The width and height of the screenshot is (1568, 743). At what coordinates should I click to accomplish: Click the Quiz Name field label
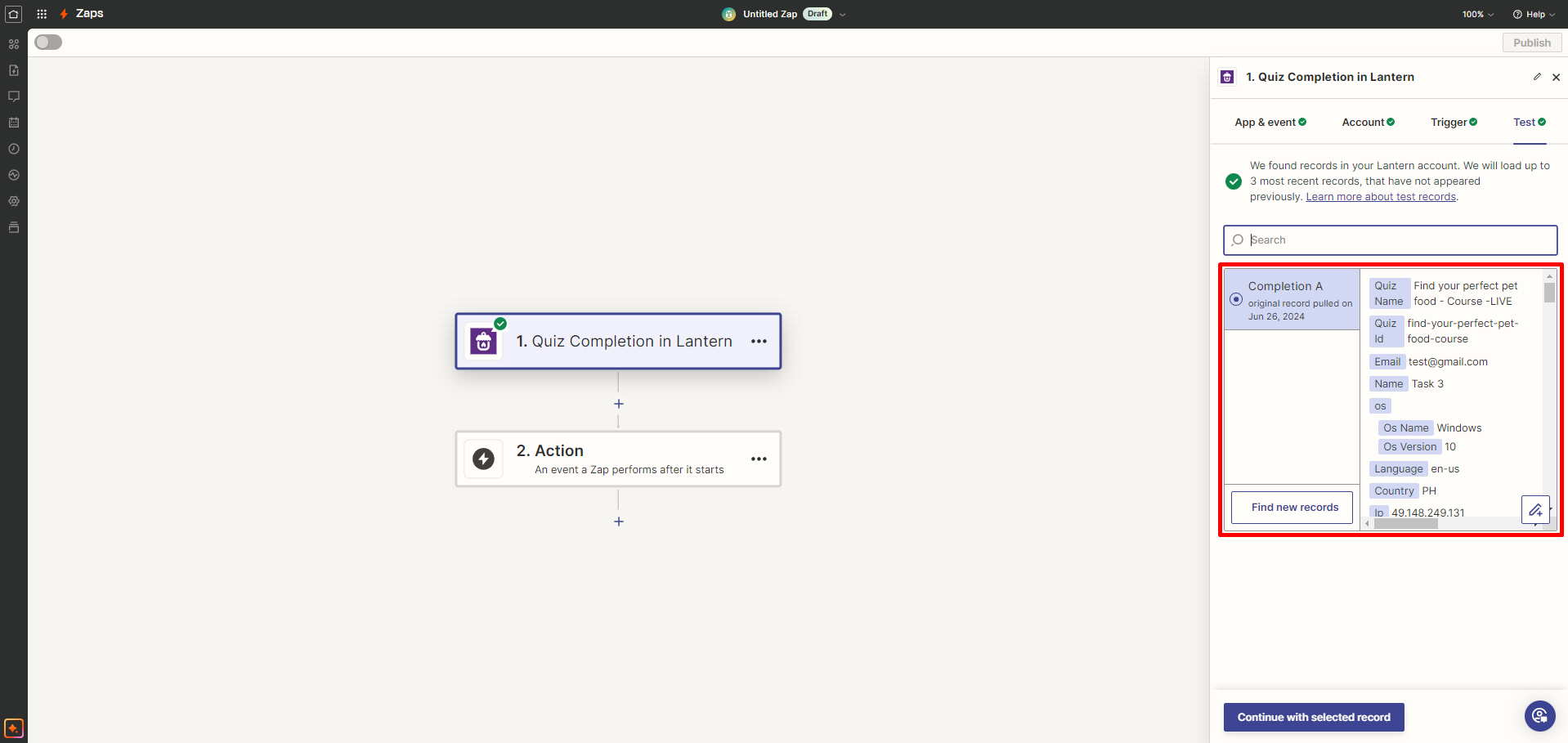point(1389,293)
